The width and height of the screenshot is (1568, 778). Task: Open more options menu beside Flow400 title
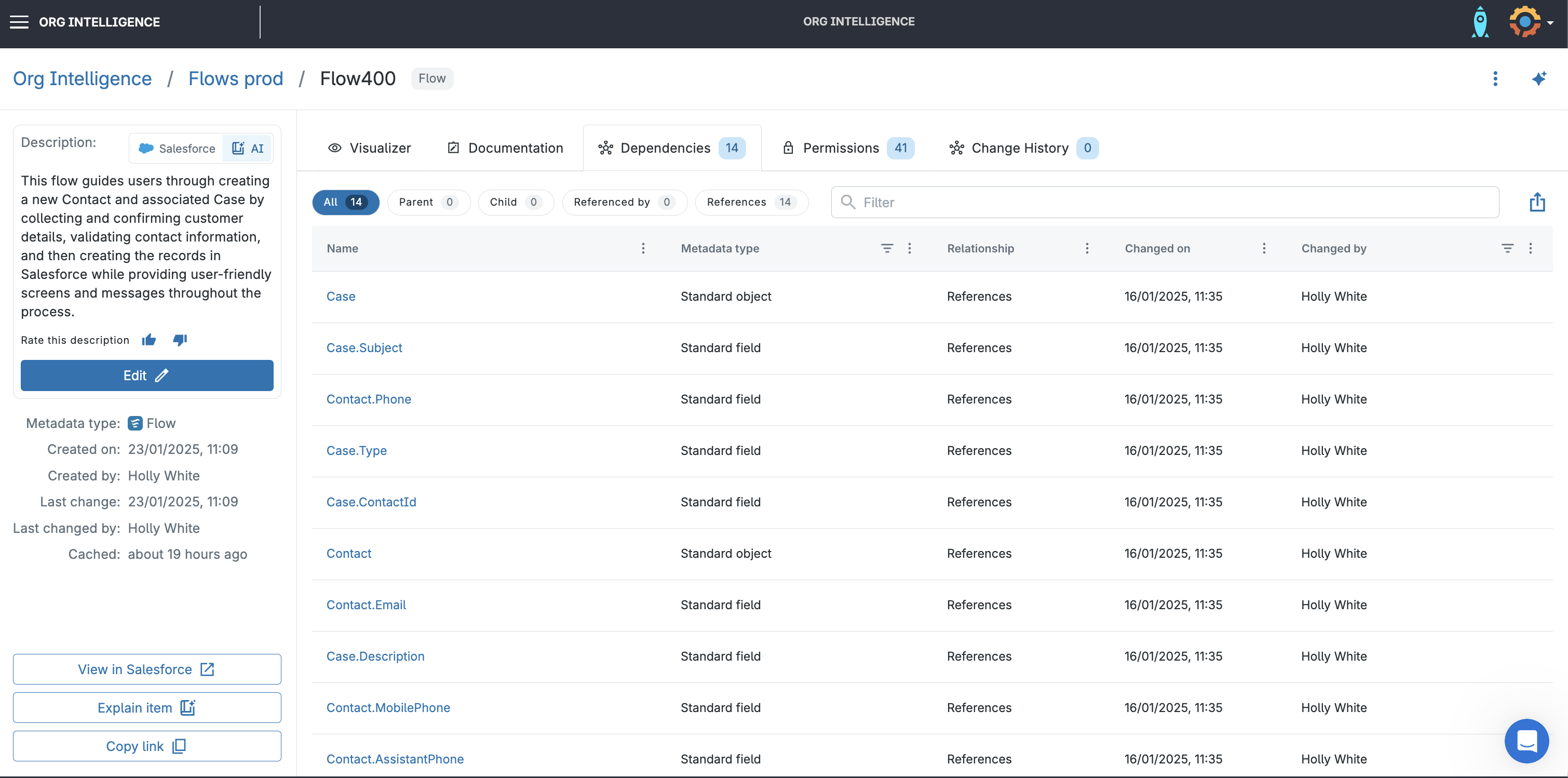tap(1496, 78)
